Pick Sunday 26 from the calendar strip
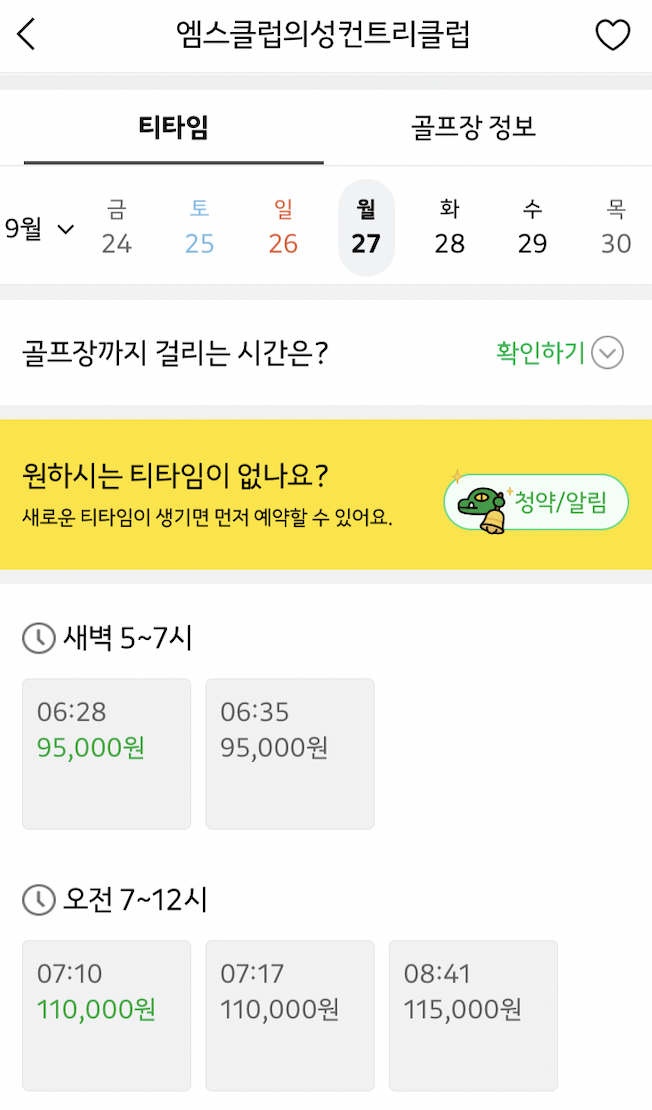Image resolution: width=652 pixels, height=1110 pixels. point(282,228)
